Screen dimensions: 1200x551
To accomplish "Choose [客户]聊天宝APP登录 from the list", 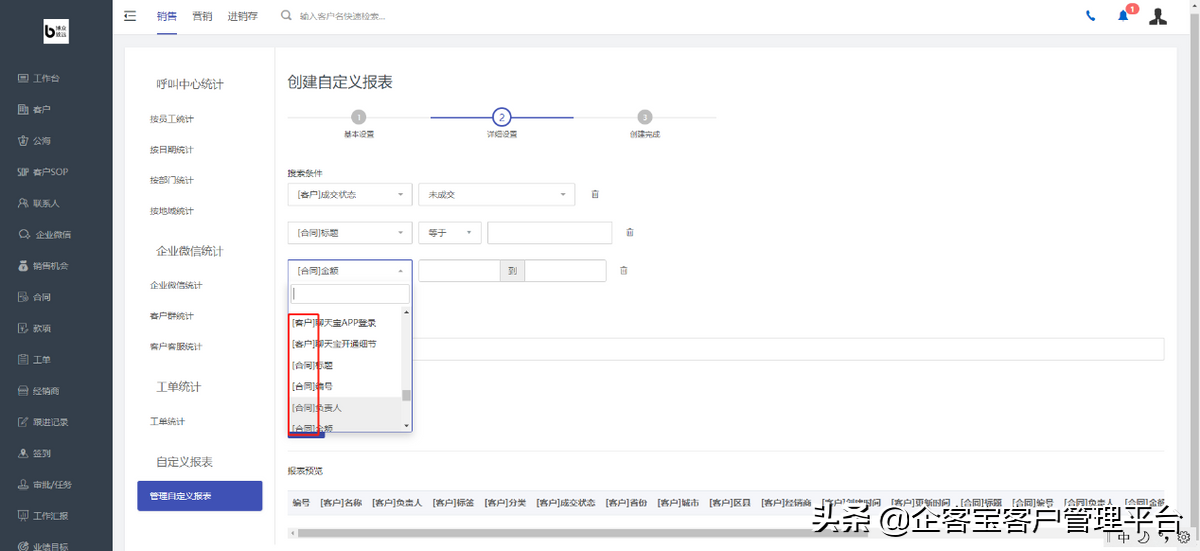I will coord(345,322).
